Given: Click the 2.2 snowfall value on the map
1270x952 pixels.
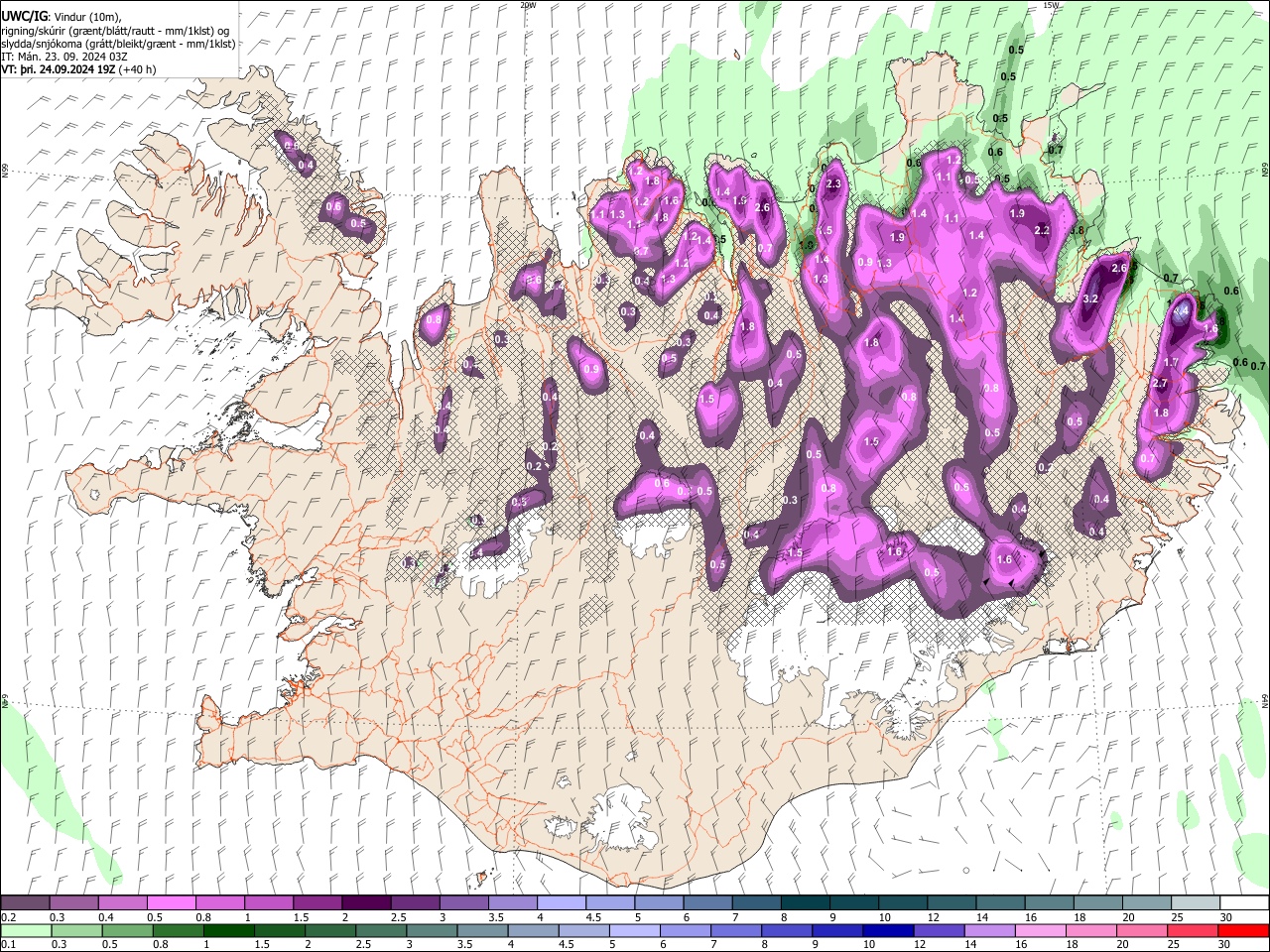Looking at the screenshot, I should [1042, 230].
